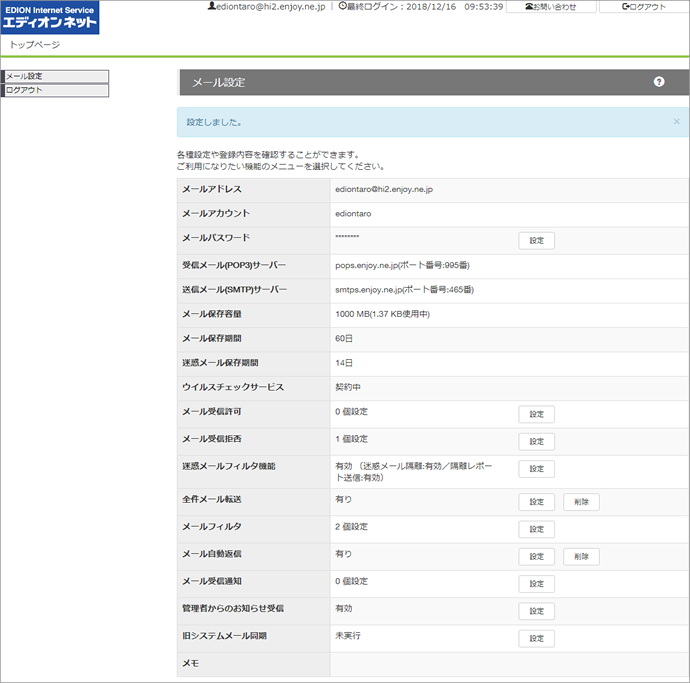Click 設定 button for メール受信拒否
This screenshot has height=683, width=690.
point(536,441)
